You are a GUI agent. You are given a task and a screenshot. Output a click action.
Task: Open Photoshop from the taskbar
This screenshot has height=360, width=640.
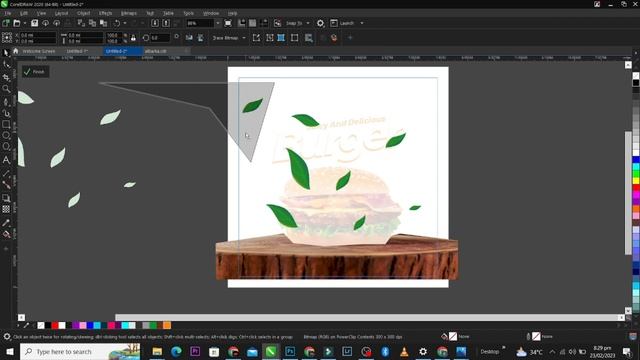290,351
